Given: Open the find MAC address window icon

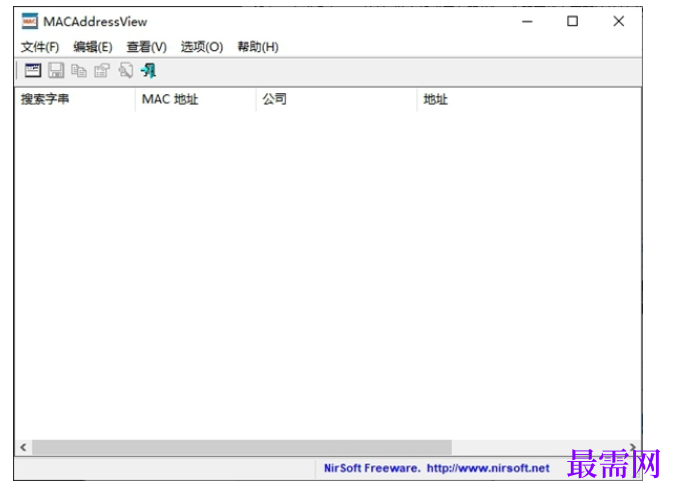Looking at the screenshot, I should 33,70.
